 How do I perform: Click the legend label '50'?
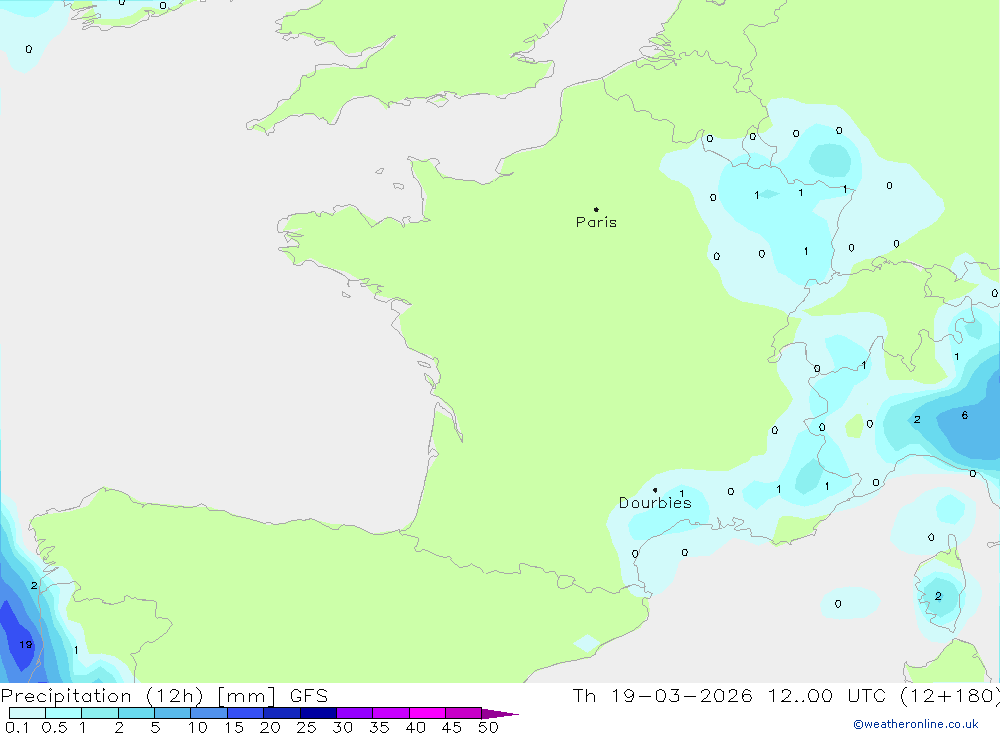[x=488, y=727]
